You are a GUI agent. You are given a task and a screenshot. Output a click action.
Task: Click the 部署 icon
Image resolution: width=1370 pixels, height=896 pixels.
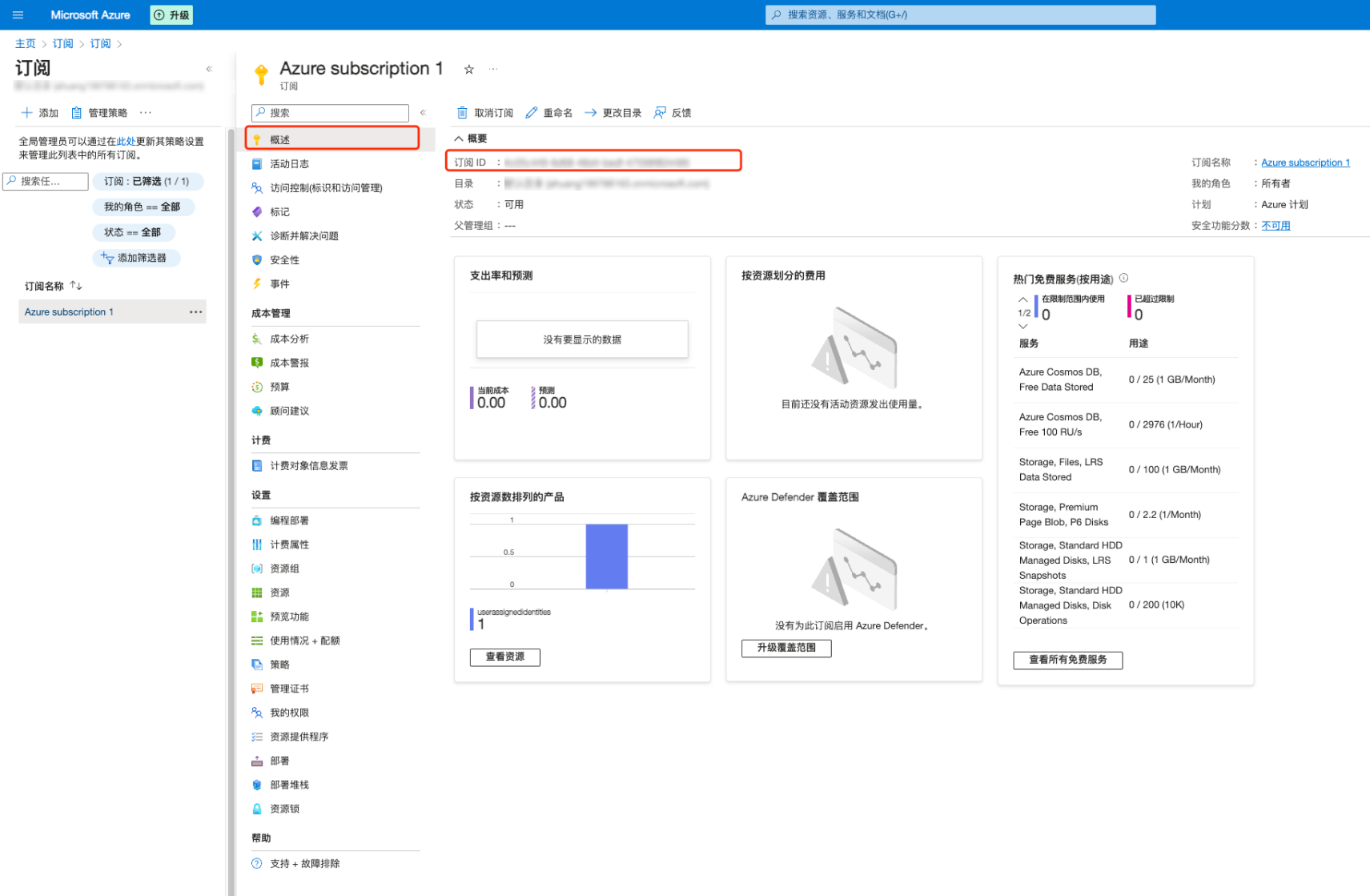coord(257,761)
